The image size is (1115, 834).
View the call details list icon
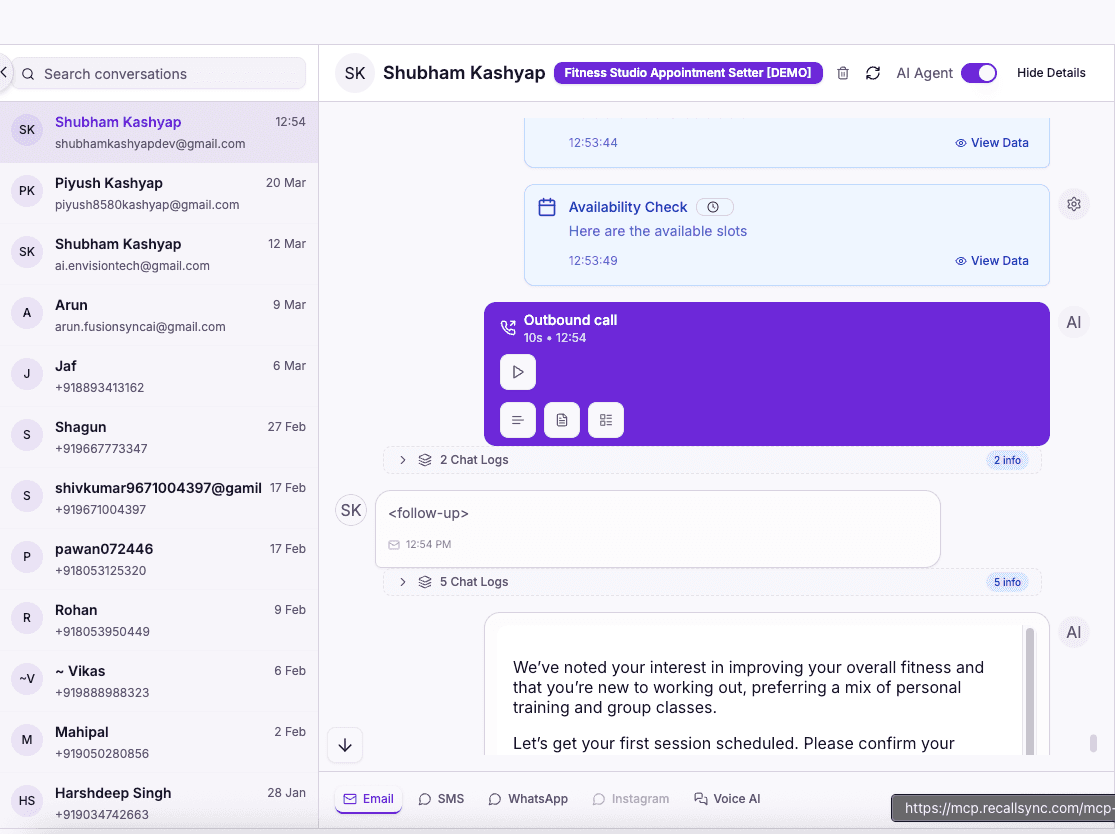coord(605,420)
